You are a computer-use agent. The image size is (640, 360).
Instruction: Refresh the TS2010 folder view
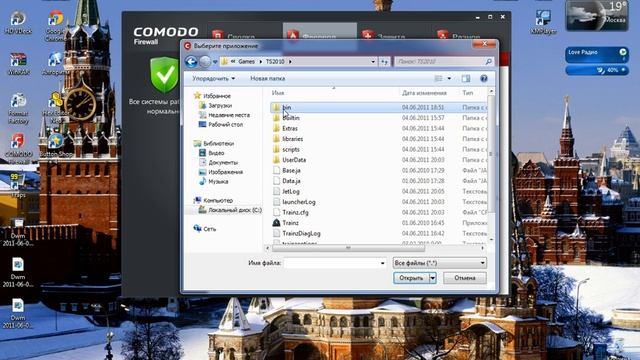coord(384,62)
